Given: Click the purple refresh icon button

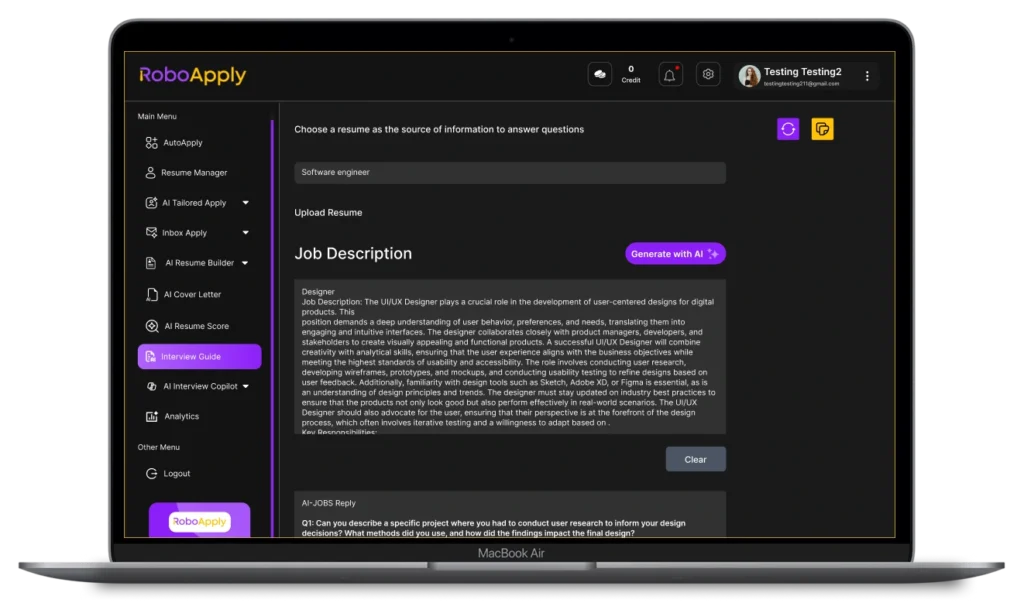Looking at the screenshot, I should pyautogui.click(x=788, y=129).
